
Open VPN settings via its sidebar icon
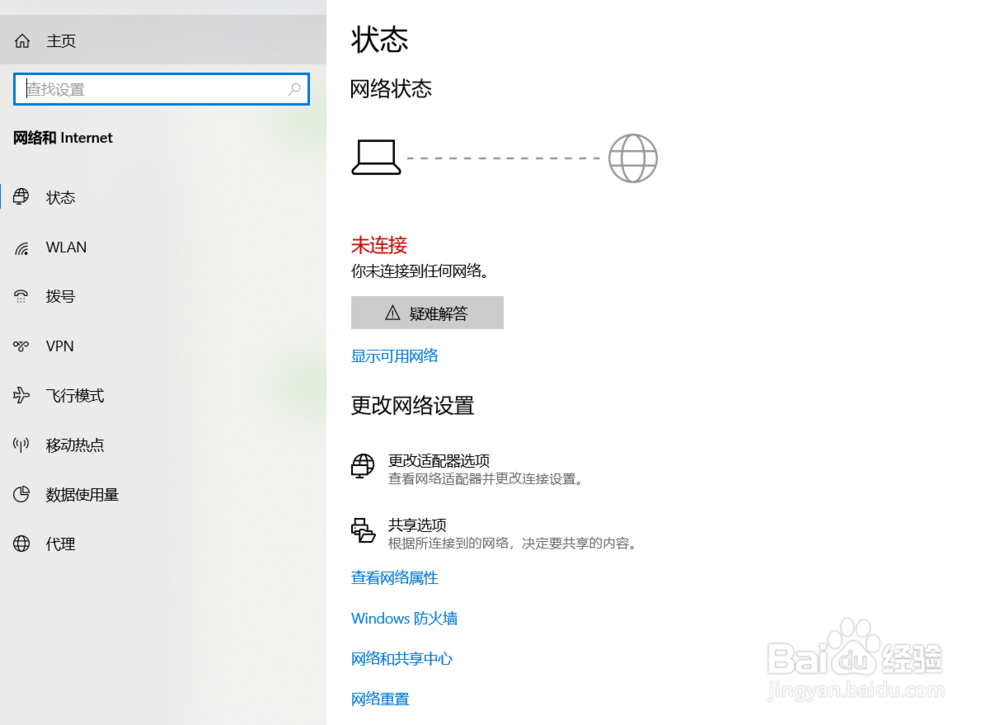pos(20,346)
